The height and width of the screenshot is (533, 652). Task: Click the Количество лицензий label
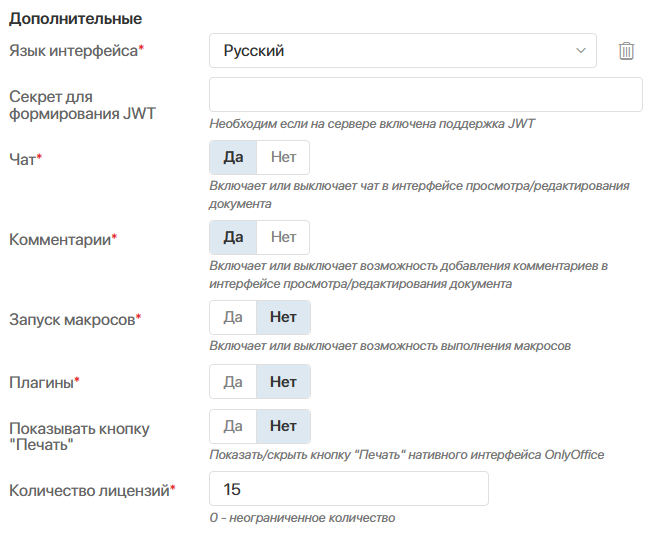[x=92, y=491]
